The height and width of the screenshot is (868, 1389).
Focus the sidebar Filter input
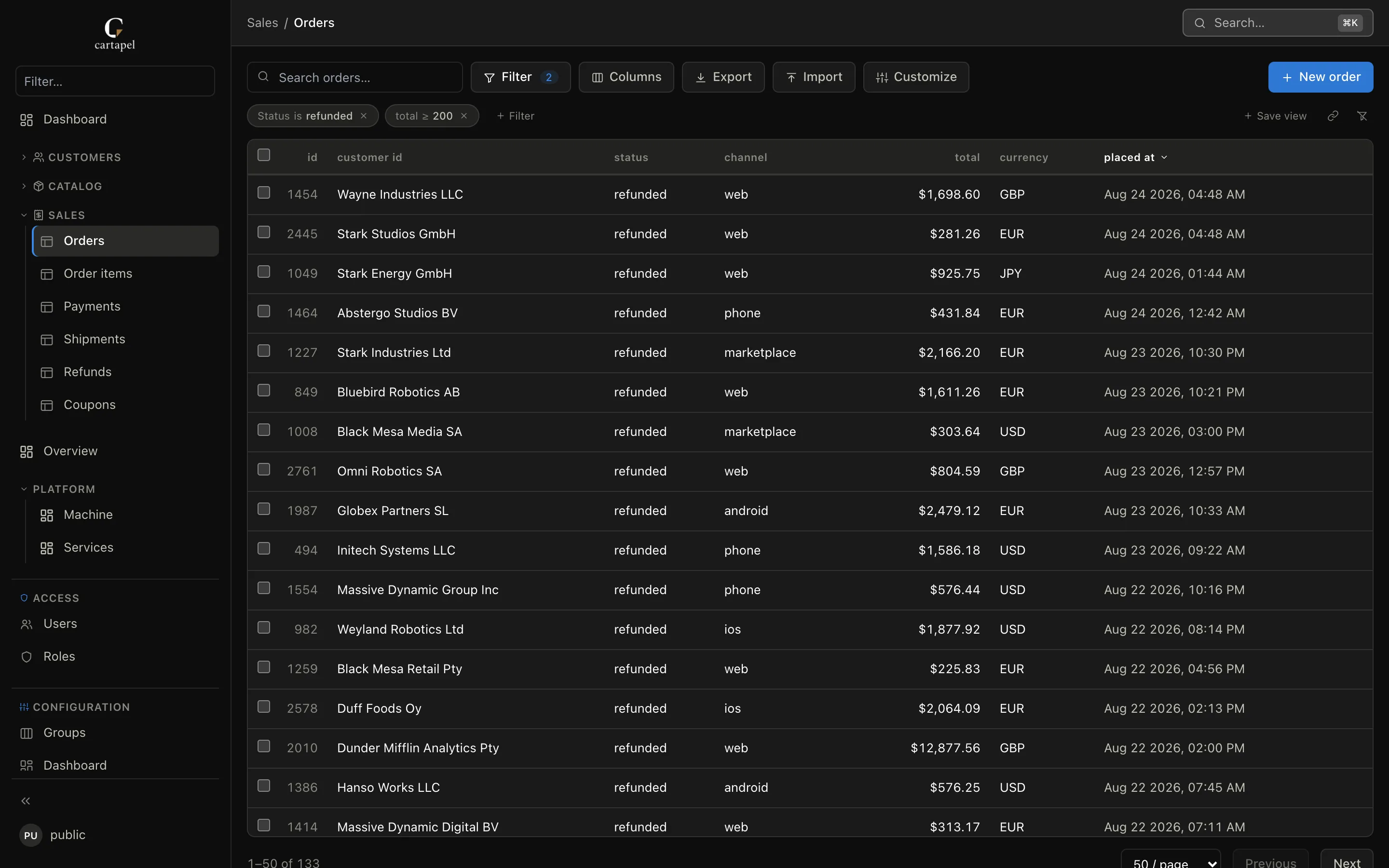click(x=115, y=81)
